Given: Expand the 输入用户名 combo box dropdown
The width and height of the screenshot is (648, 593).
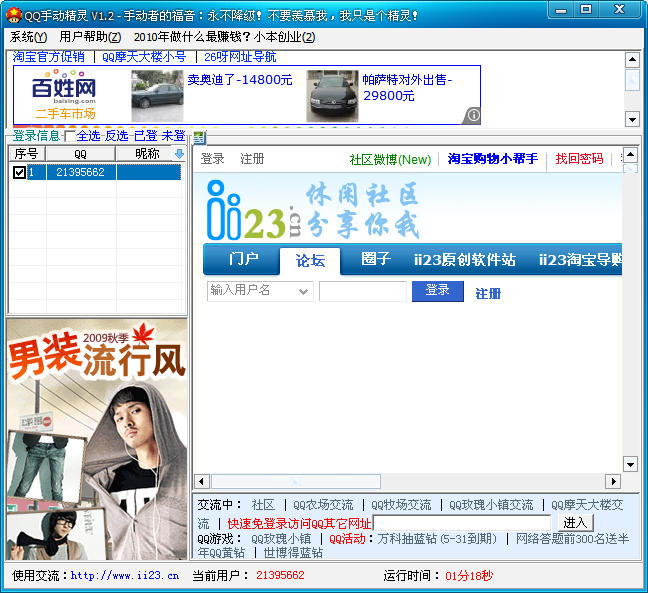Looking at the screenshot, I should tap(303, 291).
